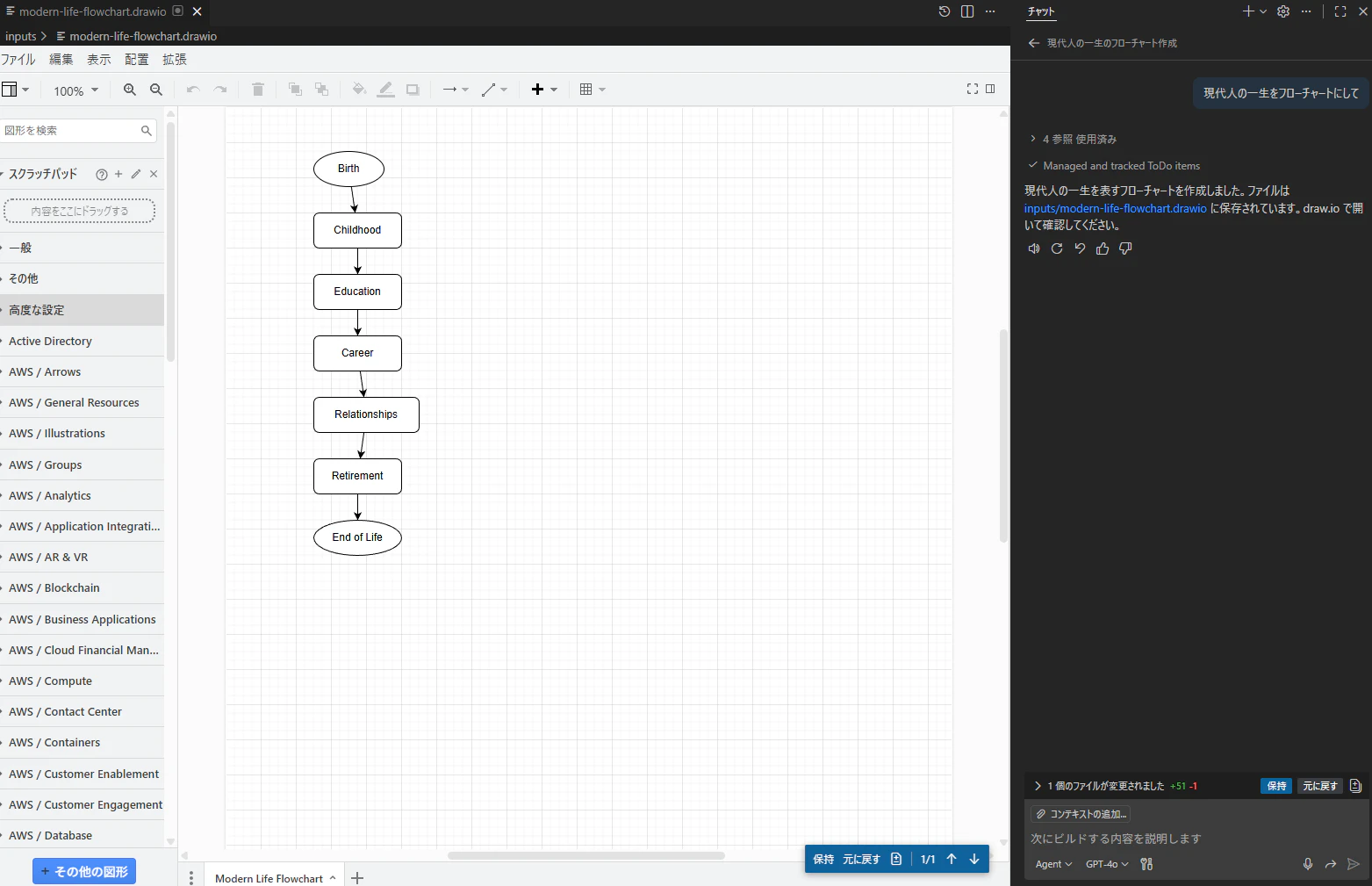
Task: Click the shape search input field
Action: pos(70,131)
